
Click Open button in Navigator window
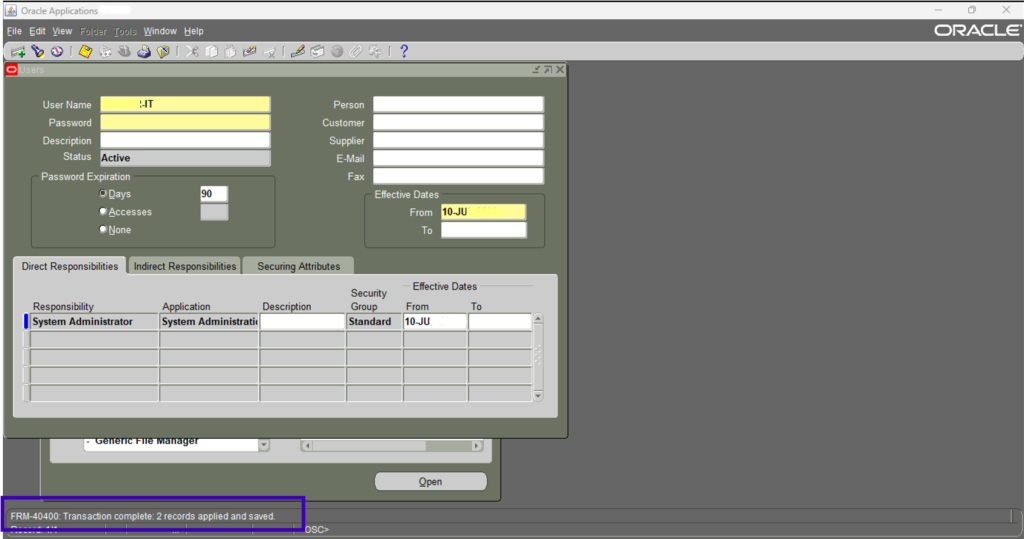click(x=430, y=482)
